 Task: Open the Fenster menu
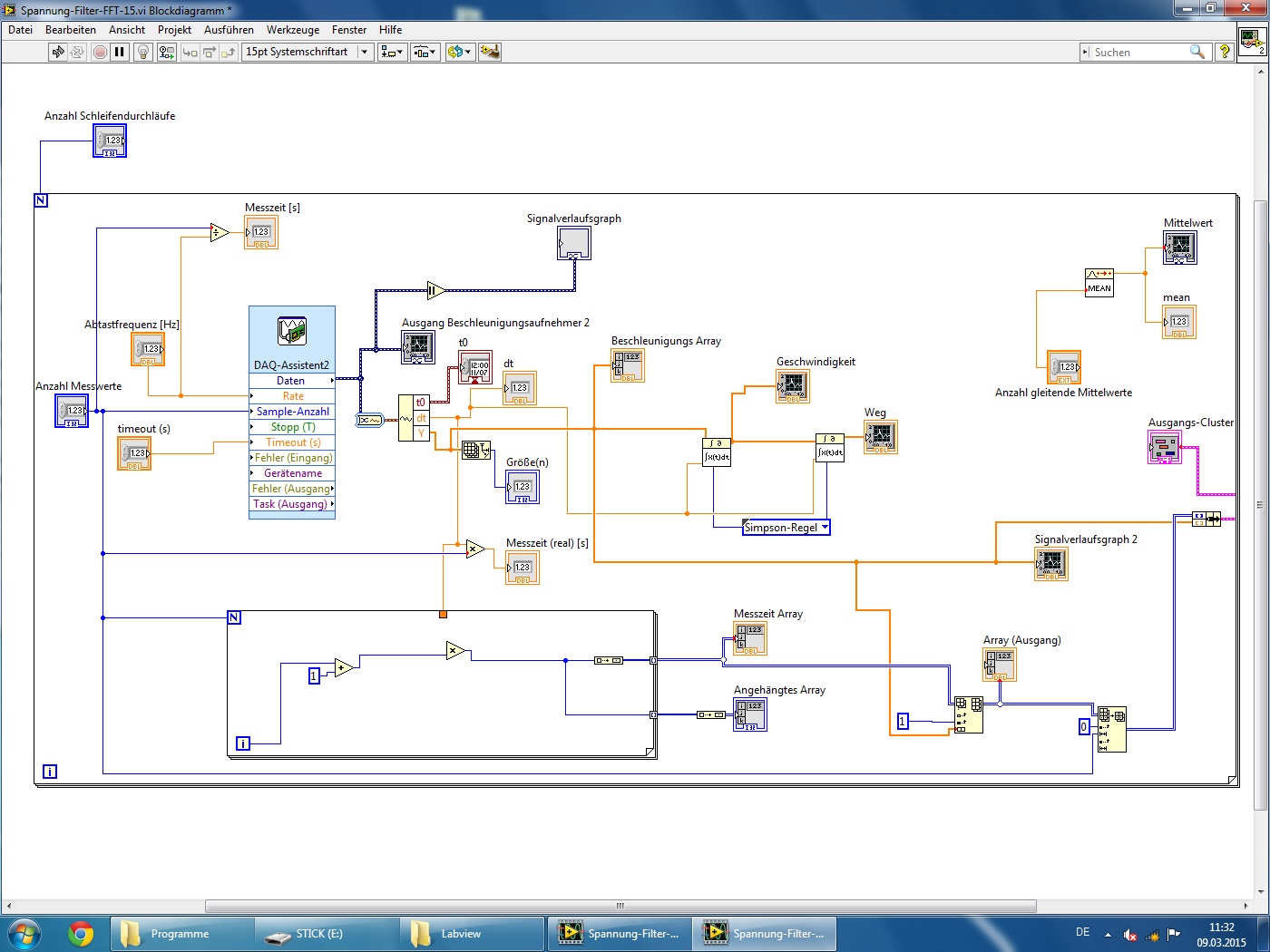[x=349, y=30]
